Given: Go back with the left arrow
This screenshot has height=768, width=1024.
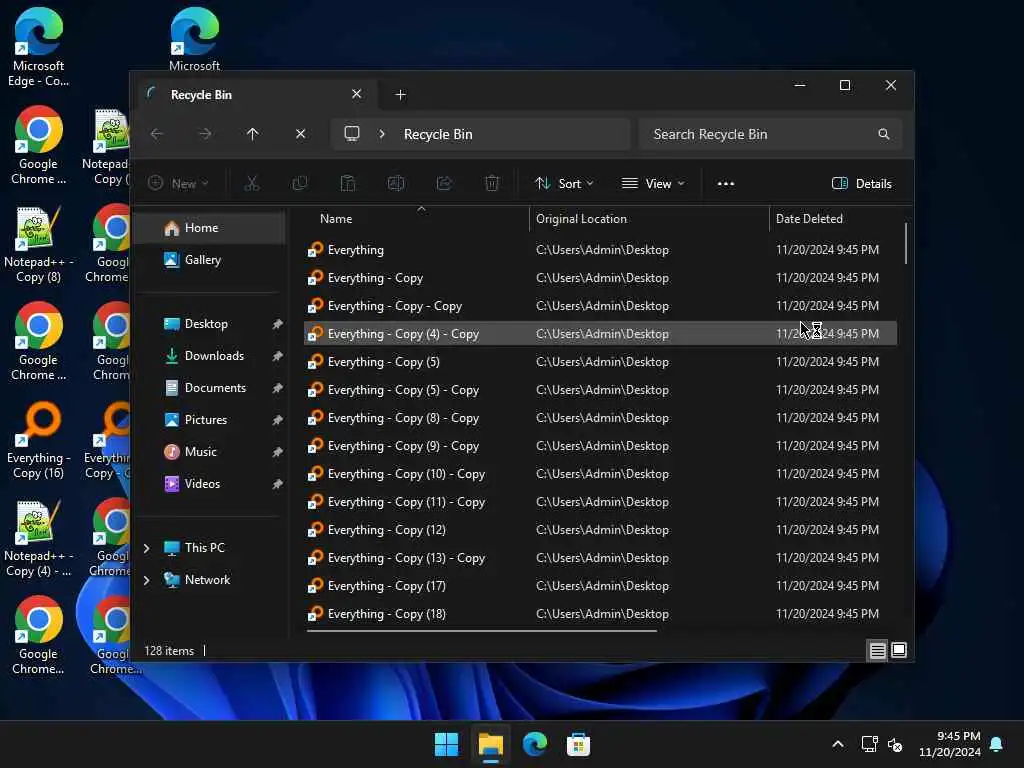Looking at the screenshot, I should coord(157,134).
